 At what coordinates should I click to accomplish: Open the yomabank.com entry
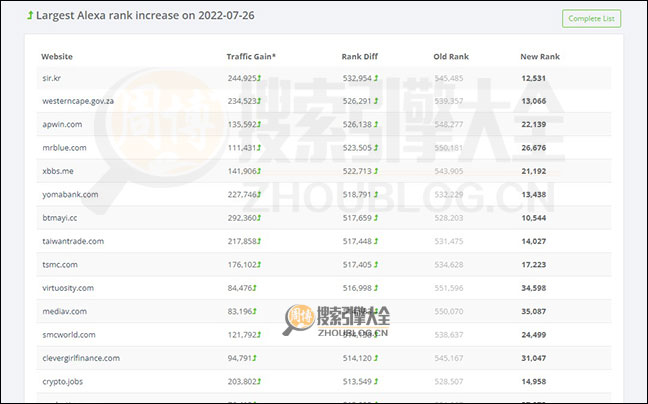click(70, 195)
